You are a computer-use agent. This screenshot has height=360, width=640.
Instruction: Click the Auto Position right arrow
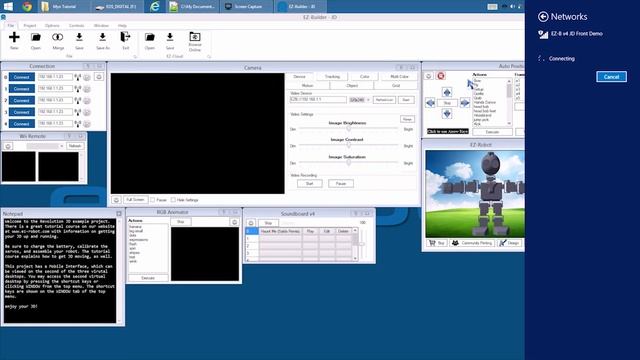[x=464, y=103]
